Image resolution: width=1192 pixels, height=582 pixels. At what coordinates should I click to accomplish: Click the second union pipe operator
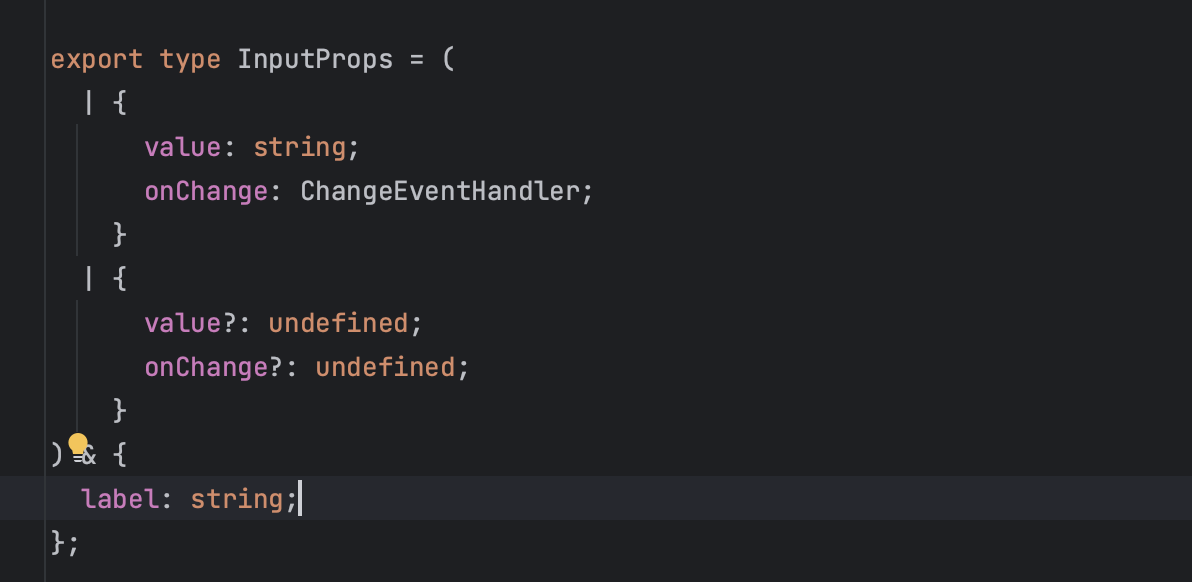click(x=89, y=280)
